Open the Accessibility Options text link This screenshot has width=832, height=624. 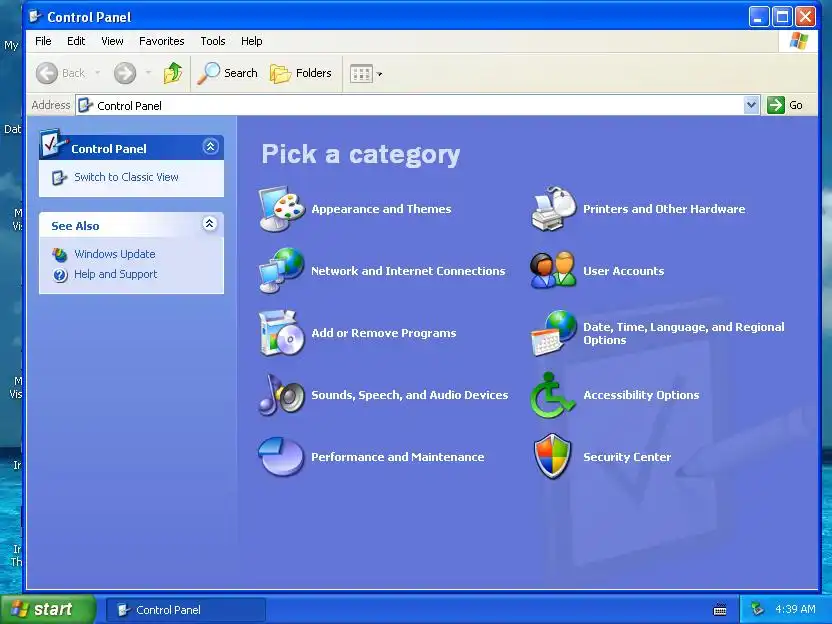[641, 395]
